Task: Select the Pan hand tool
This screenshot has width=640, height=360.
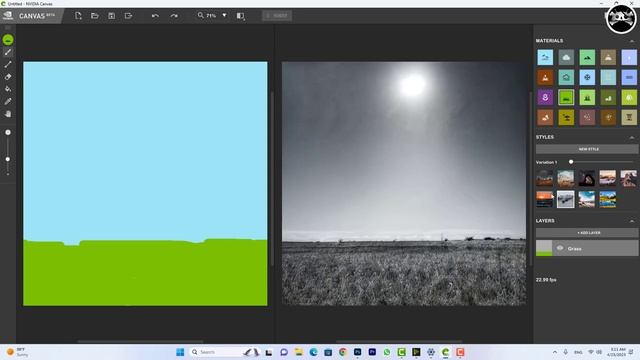Action: (x=8, y=114)
